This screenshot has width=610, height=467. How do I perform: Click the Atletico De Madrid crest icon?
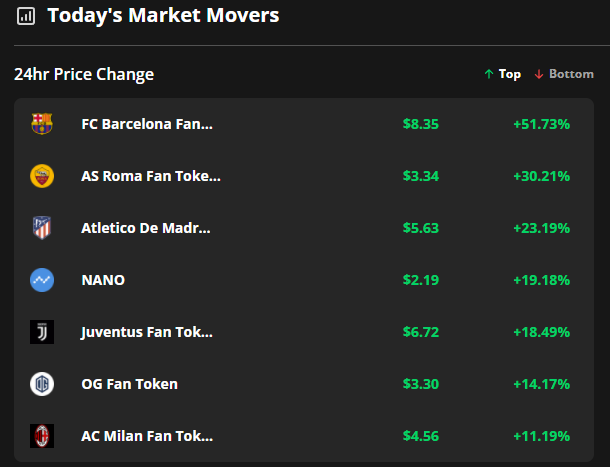point(41,228)
